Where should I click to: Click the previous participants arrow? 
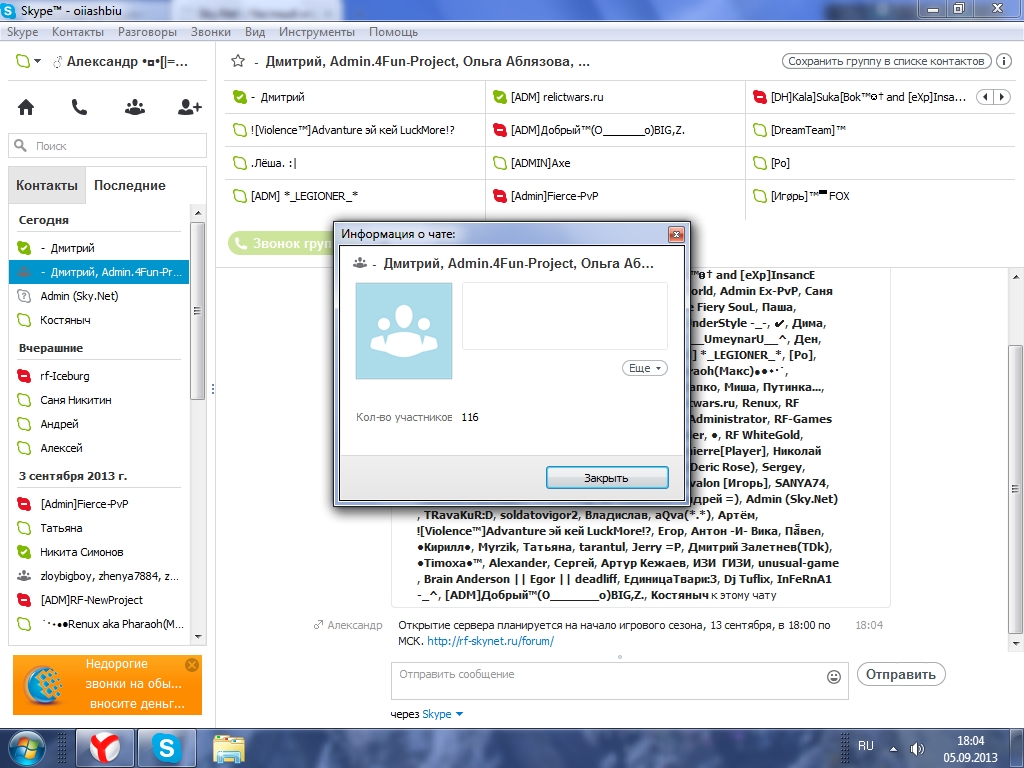coord(985,97)
